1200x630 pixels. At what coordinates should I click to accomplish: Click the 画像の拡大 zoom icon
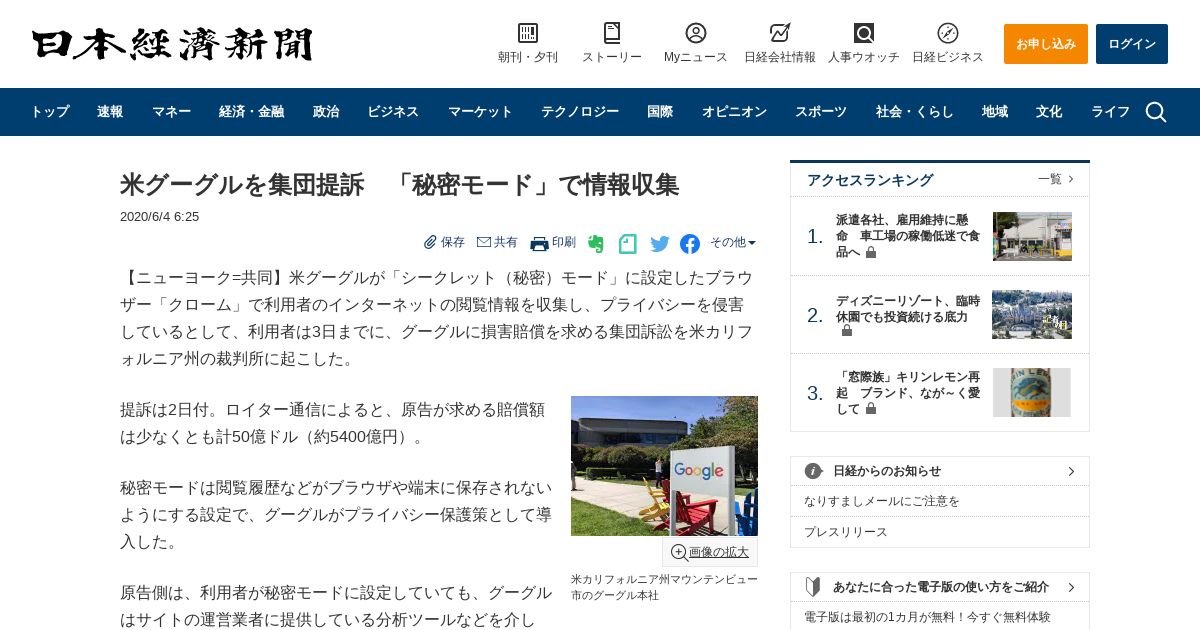point(679,552)
